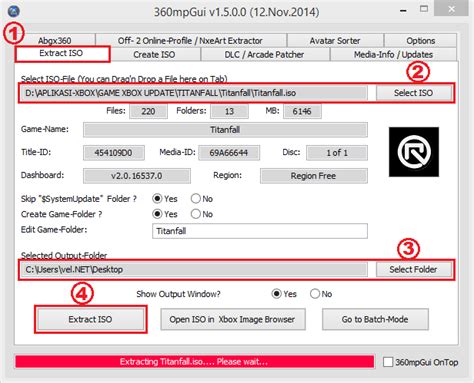
Task: Open the Avatar Sorter tab
Action: tap(335, 41)
